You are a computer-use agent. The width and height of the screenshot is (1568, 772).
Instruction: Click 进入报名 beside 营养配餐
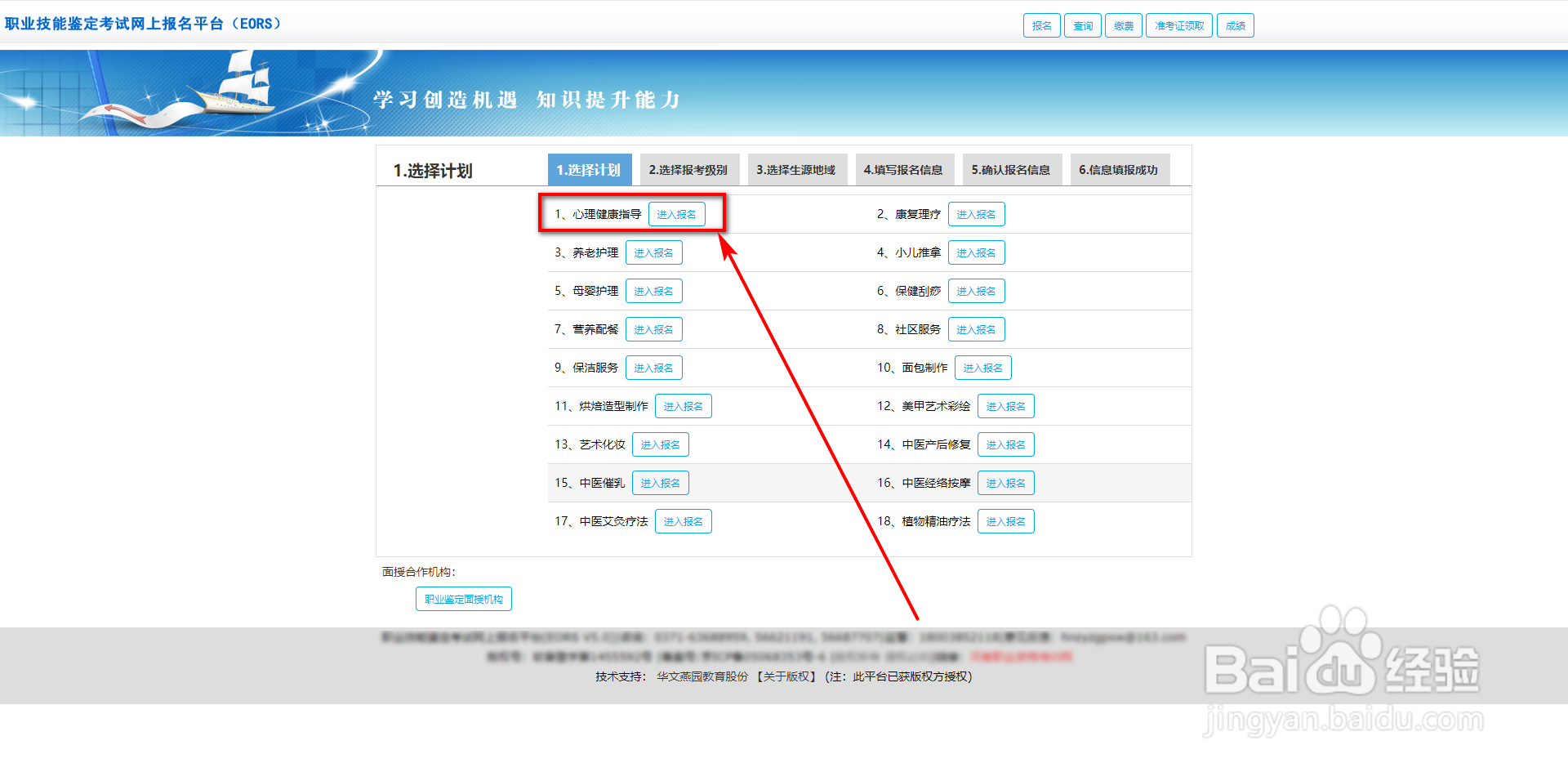[653, 329]
